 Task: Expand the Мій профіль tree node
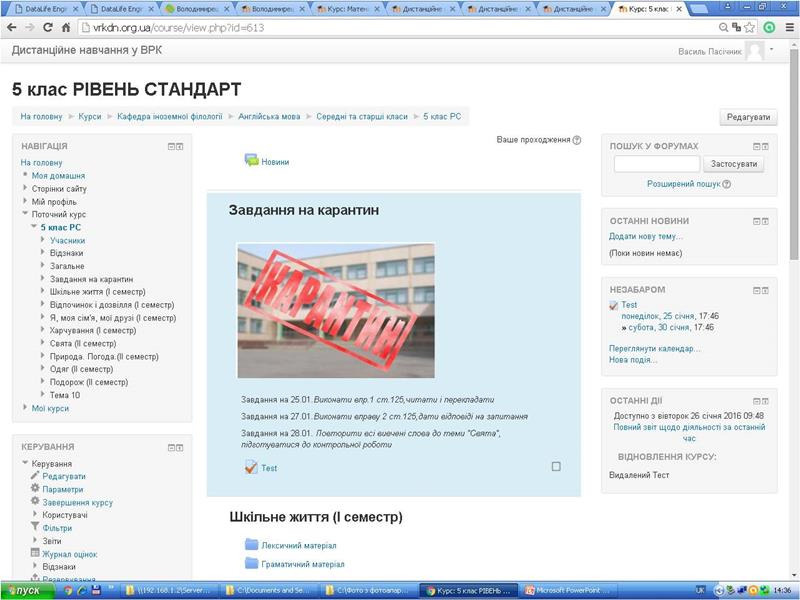[x=25, y=201]
